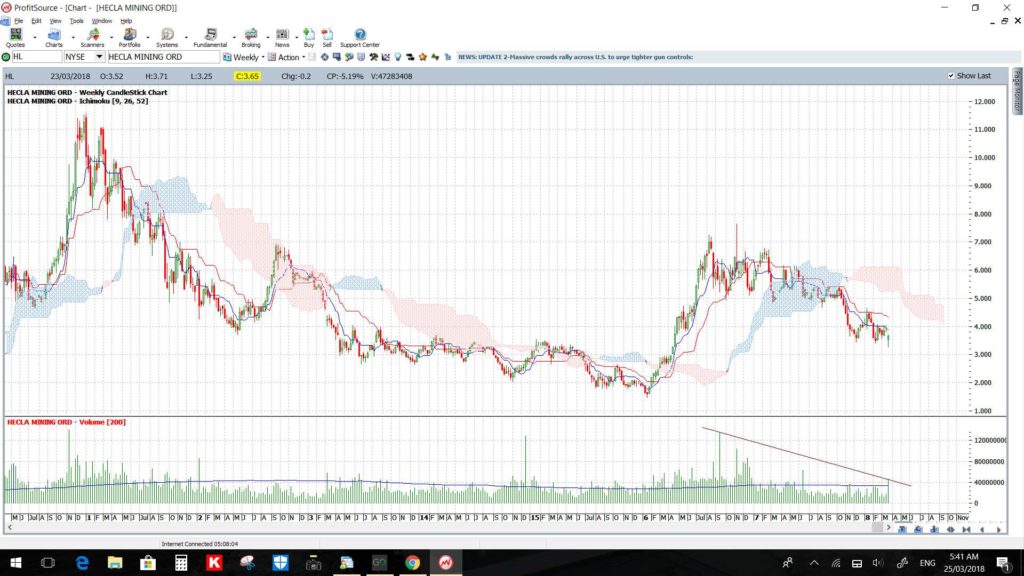Open Google Chrome from the taskbar

tap(412, 562)
